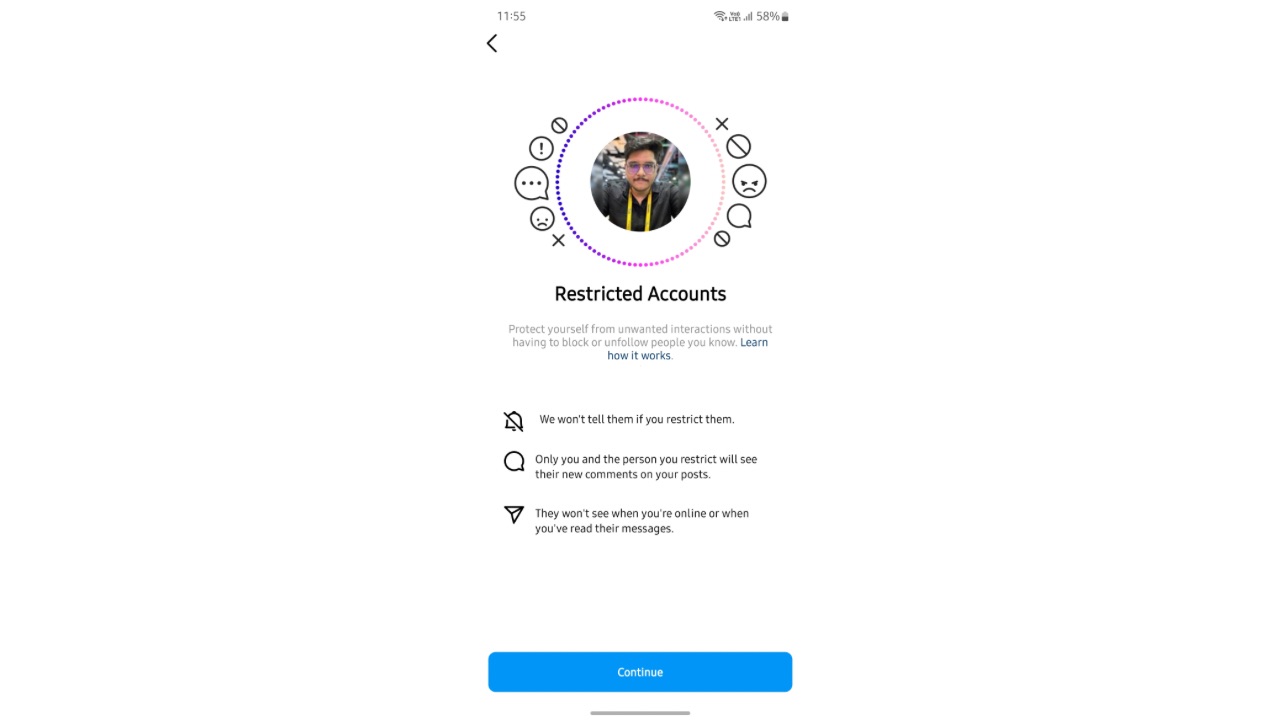Tap the profile photo in the circle
1280x720 pixels.
640,182
